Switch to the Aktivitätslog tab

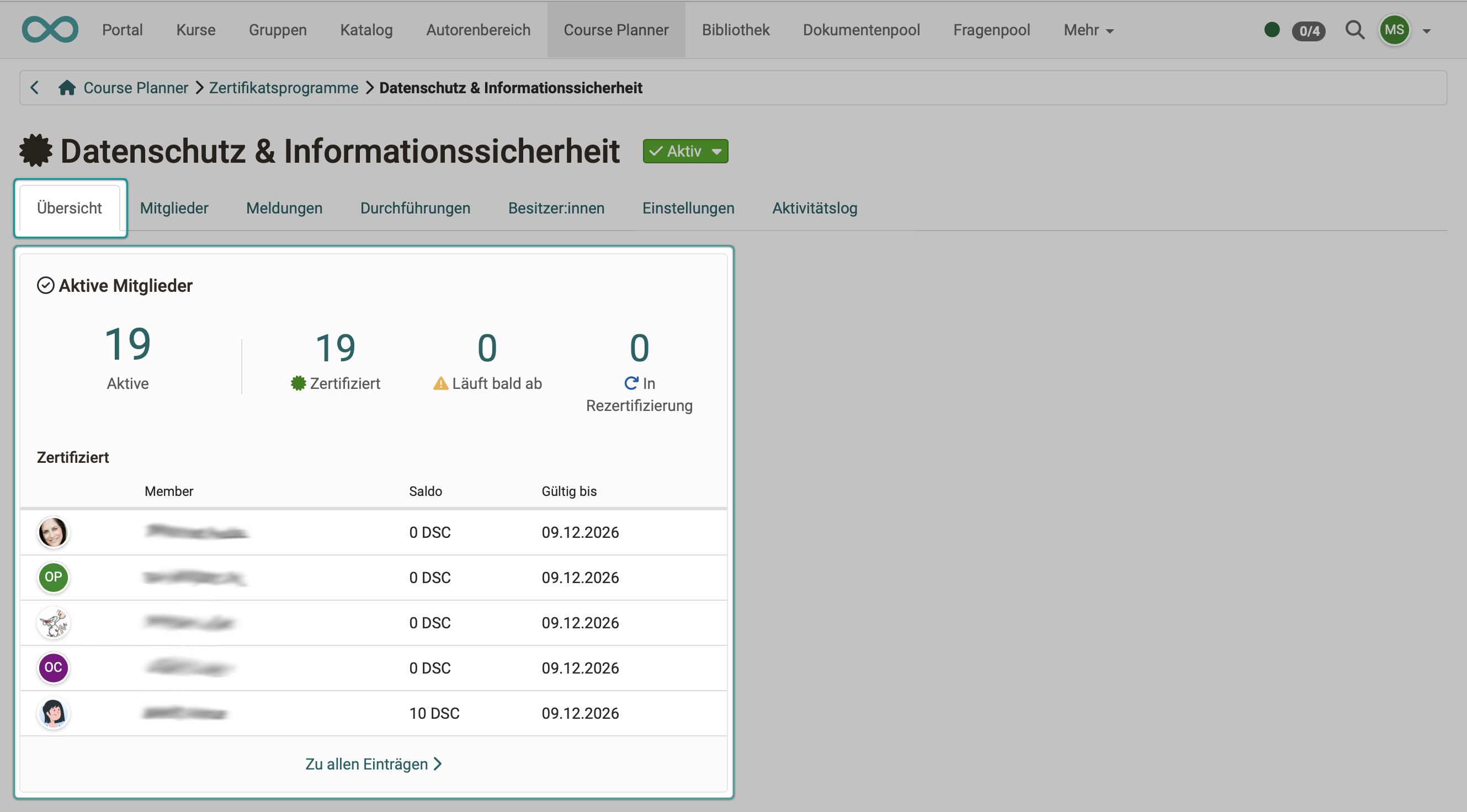pyautogui.click(x=815, y=209)
